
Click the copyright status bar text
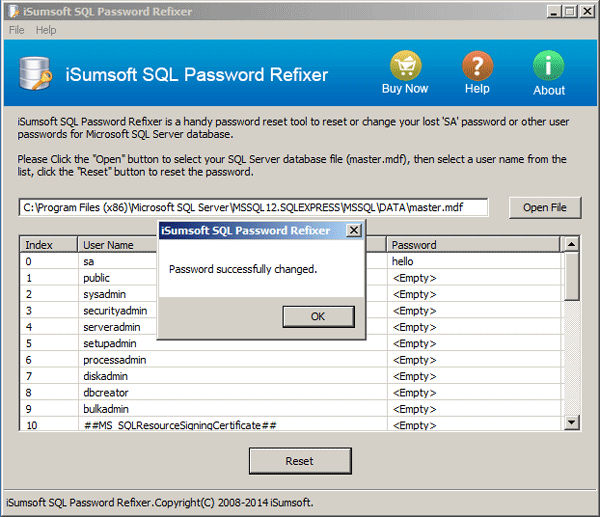pos(160,502)
